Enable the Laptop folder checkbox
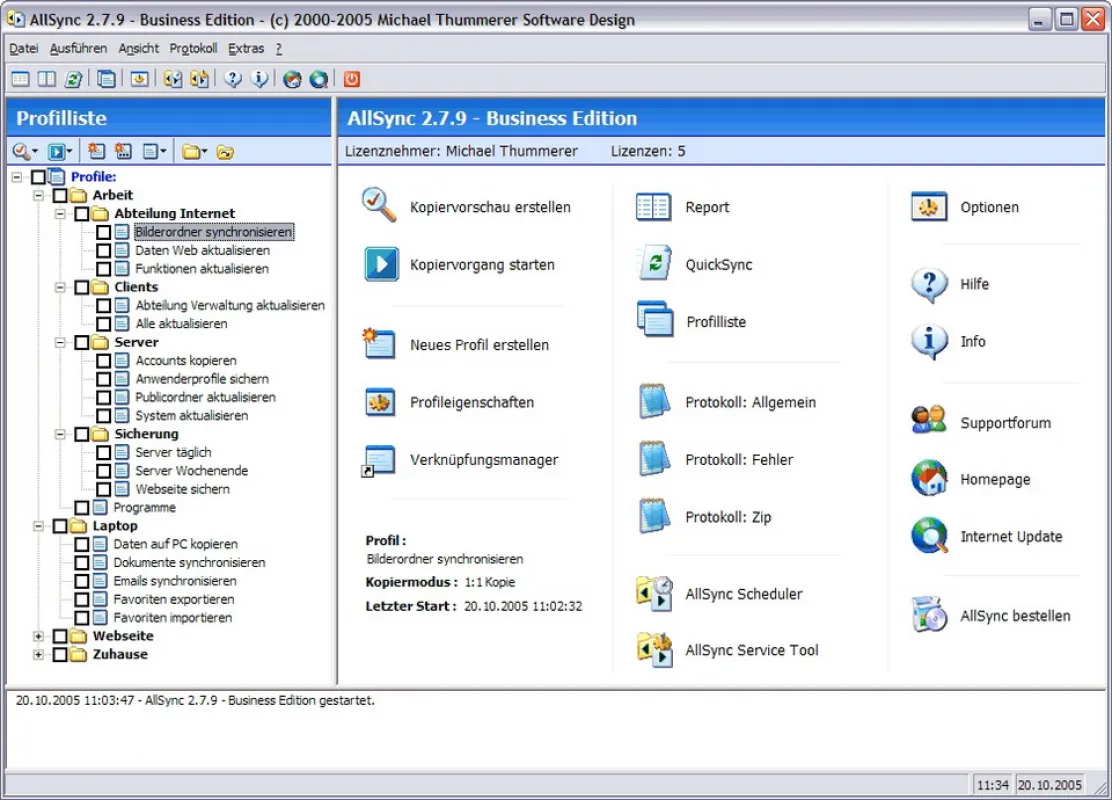This screenshot has width=1112, height=800. tap(60, 526)
